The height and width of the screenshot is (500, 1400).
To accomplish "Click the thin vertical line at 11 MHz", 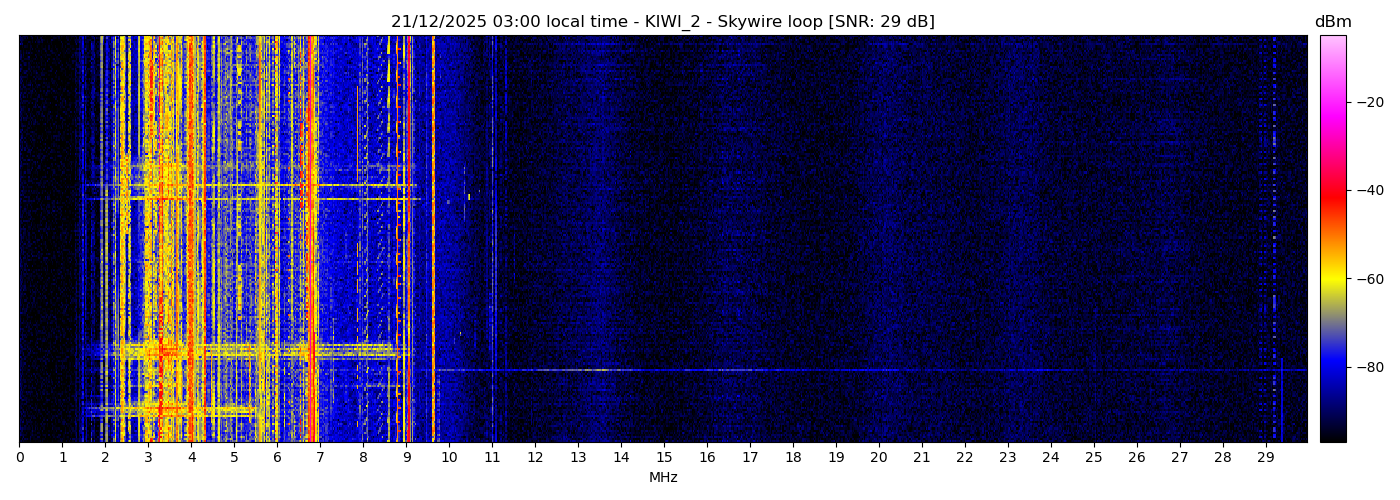I will pos(493,240).
